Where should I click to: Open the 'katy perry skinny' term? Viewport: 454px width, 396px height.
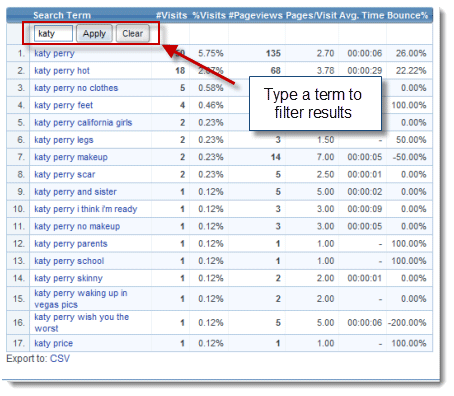pyautogui.click(x=68, y=278)
